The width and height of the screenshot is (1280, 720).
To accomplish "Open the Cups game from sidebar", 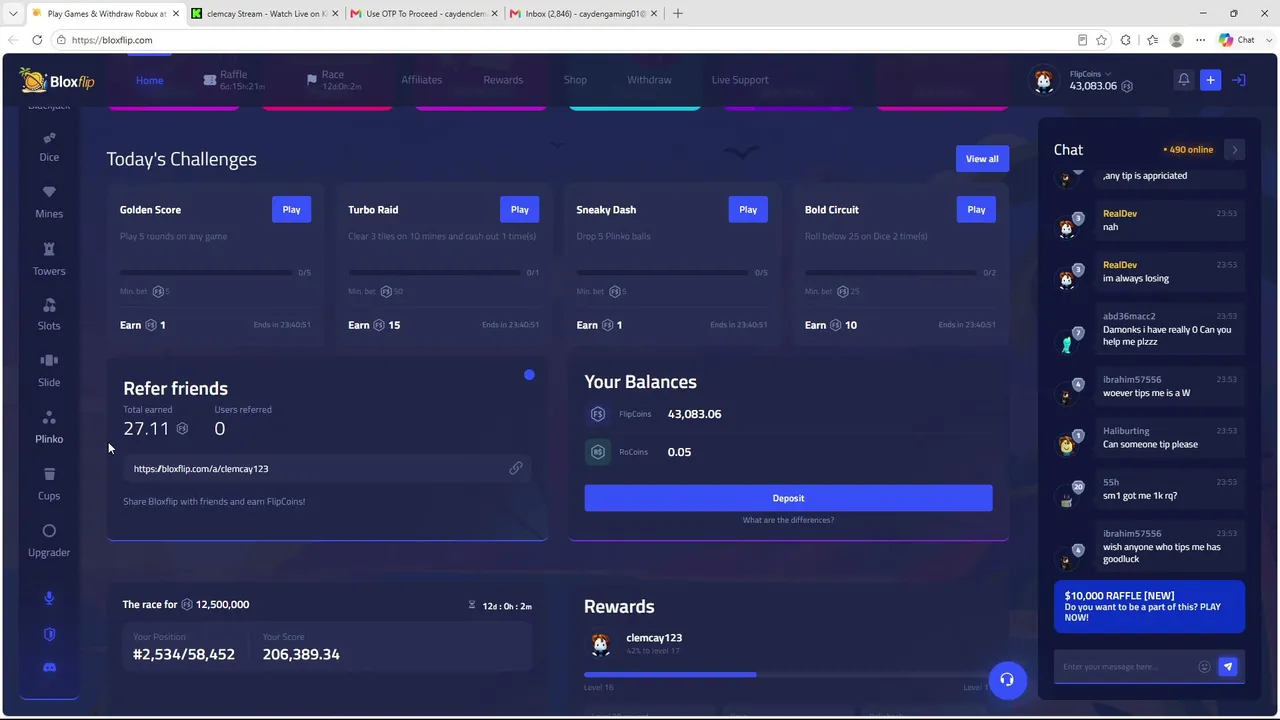I will point(49,484).
